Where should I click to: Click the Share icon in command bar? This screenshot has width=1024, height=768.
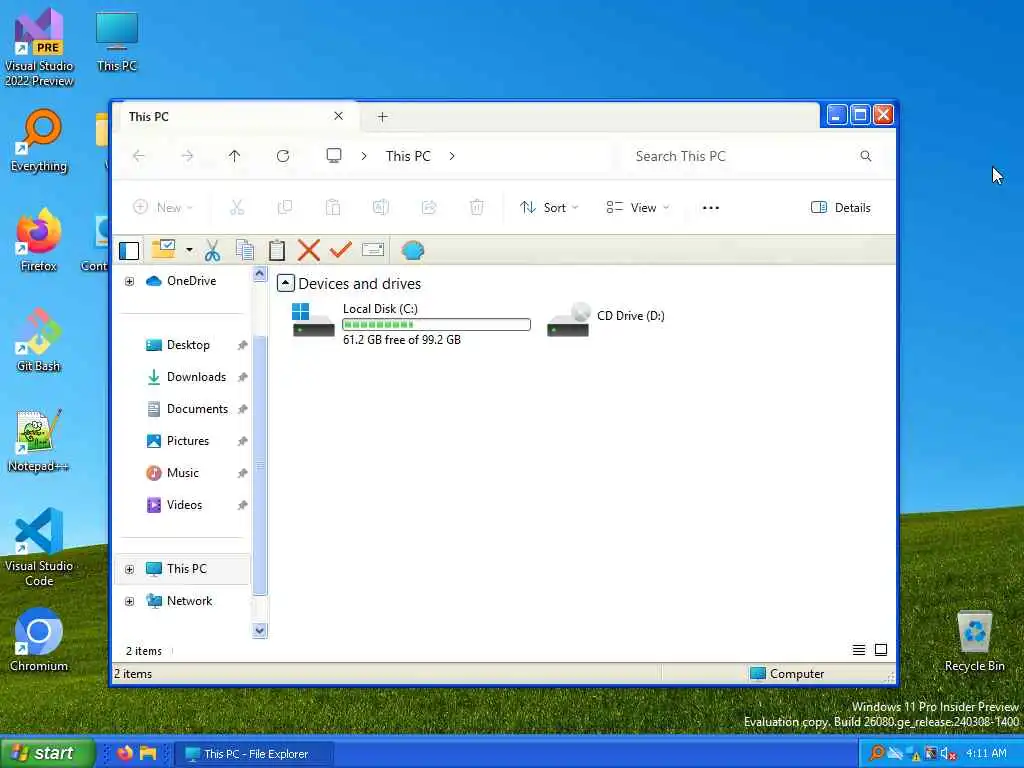click(x=429, y=208)
